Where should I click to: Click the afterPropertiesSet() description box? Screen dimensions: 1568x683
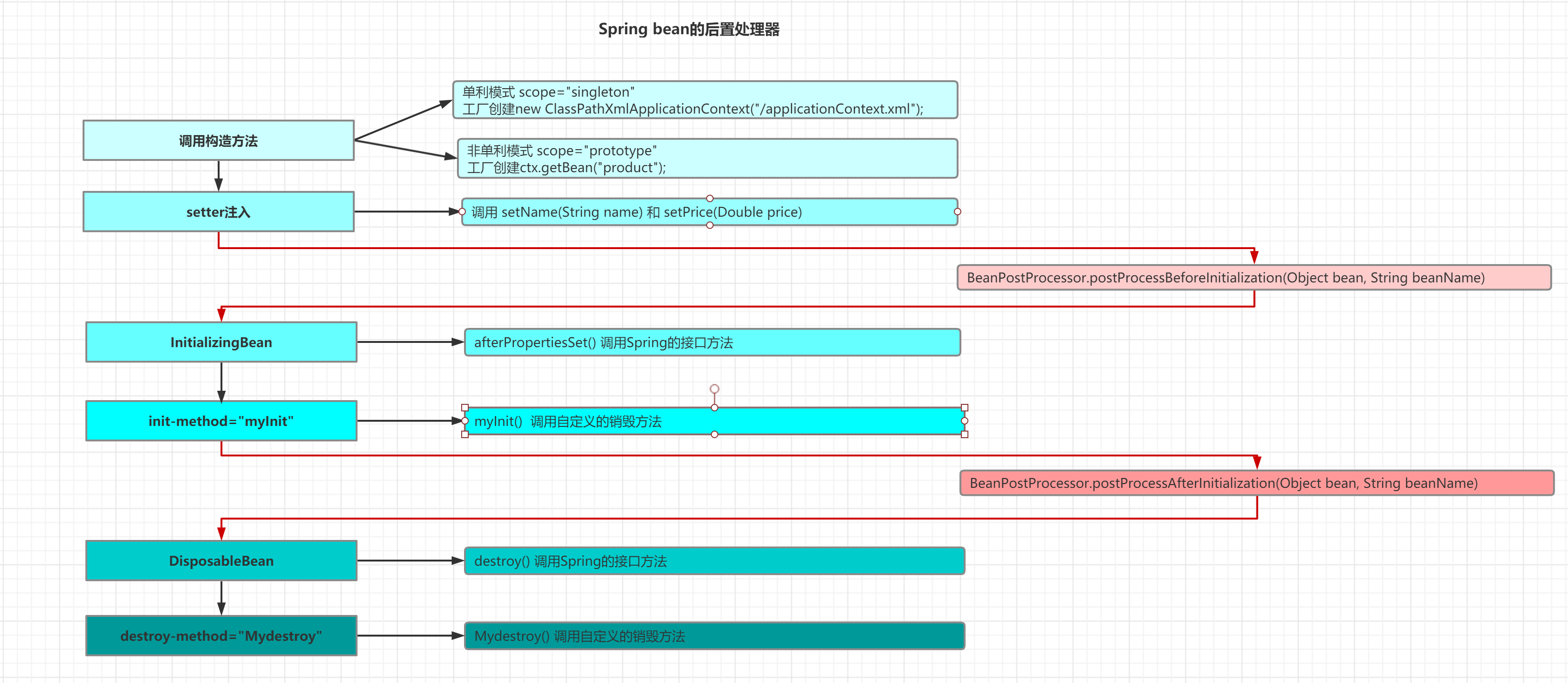[712, 342]
